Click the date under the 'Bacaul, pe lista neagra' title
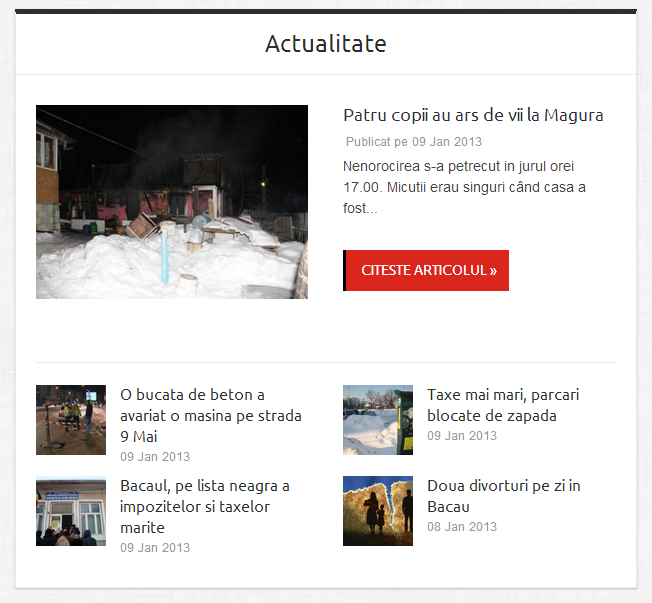The height and width of the screenshot is (603, 652). pyautogui.click(x=154, y=548)
